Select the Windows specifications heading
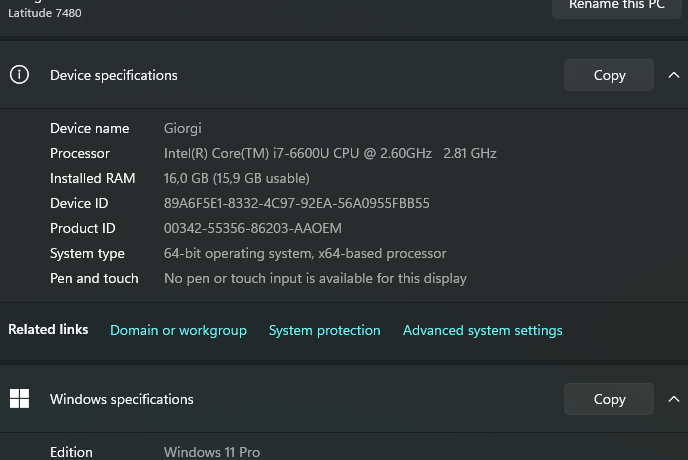 click(122, 399)
